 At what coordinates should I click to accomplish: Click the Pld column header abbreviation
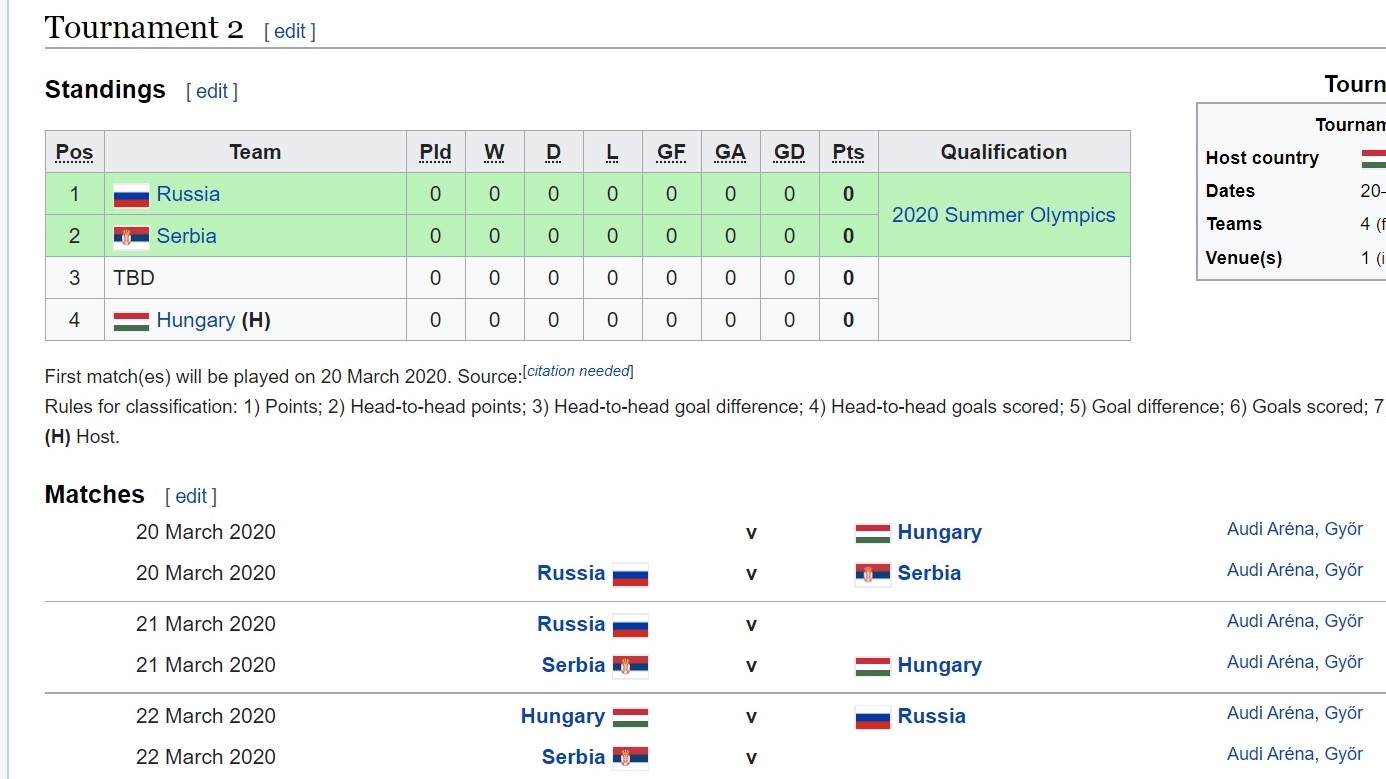tap(435, 152)
